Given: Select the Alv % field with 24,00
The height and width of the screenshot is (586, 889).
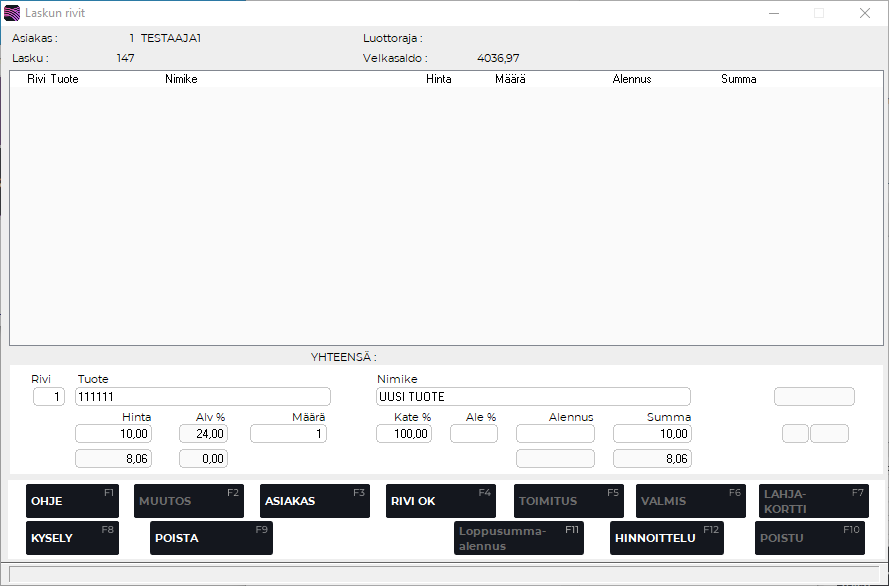Looking at the screenshot, I should tap(203, 434).
